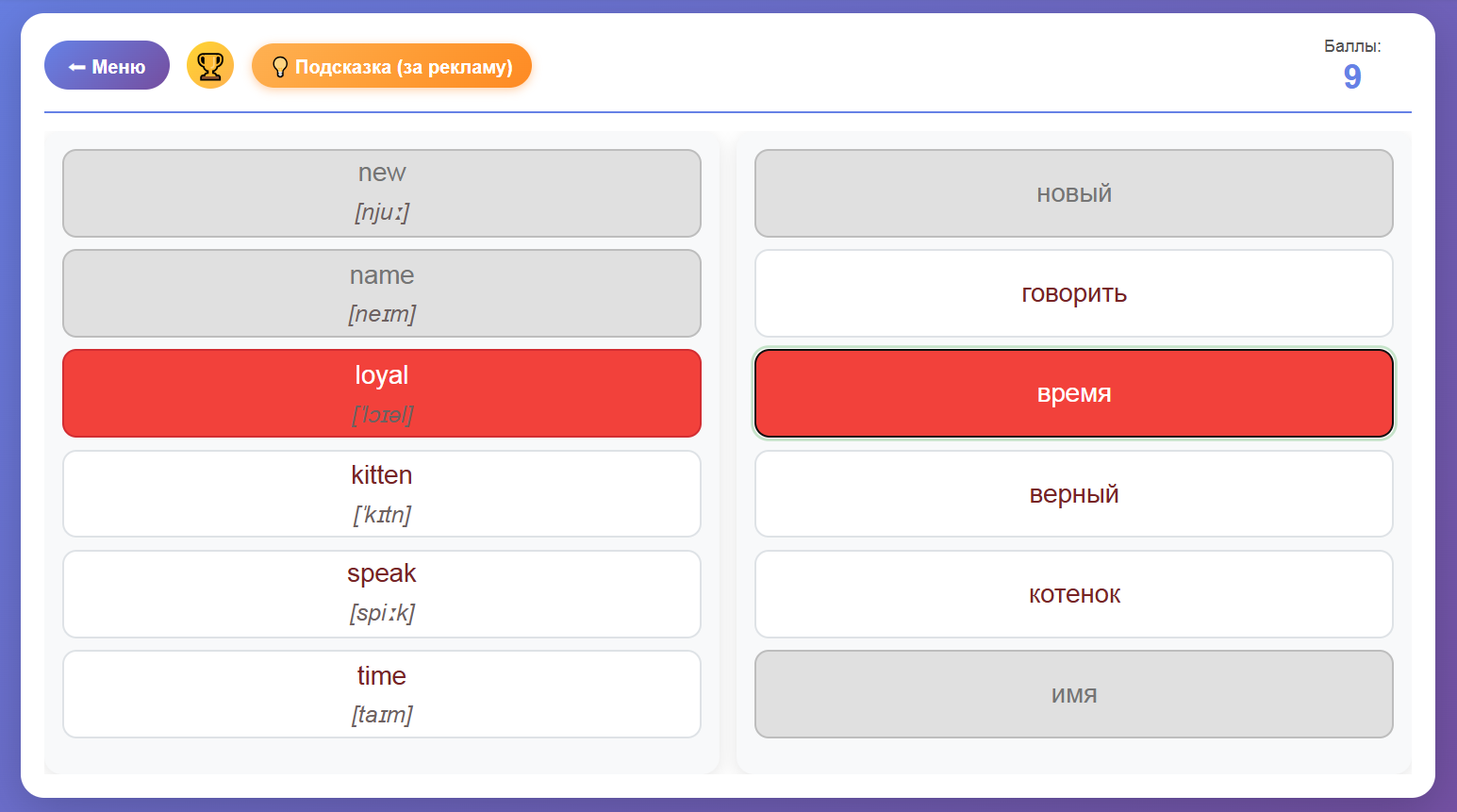Select the English word card "new"
The height and width of the screenshot is (812, 1457).
[381, 192]
